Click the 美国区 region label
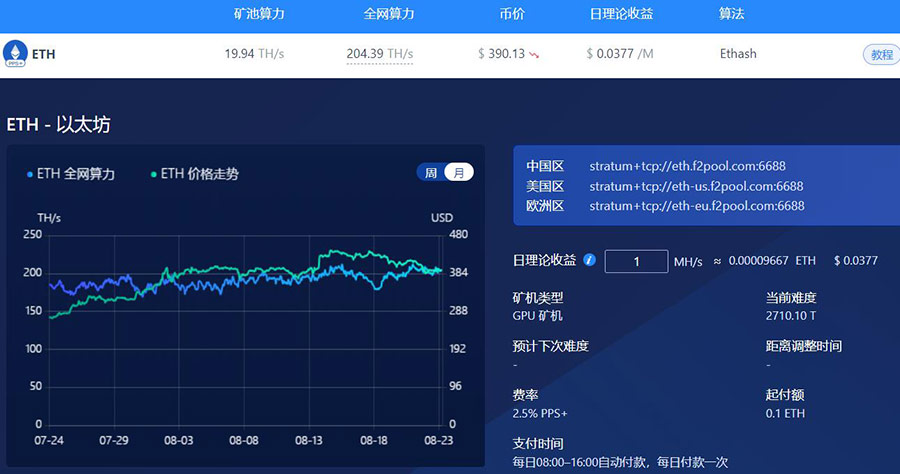This screenshot has height=474, width=900. point(545,187)
